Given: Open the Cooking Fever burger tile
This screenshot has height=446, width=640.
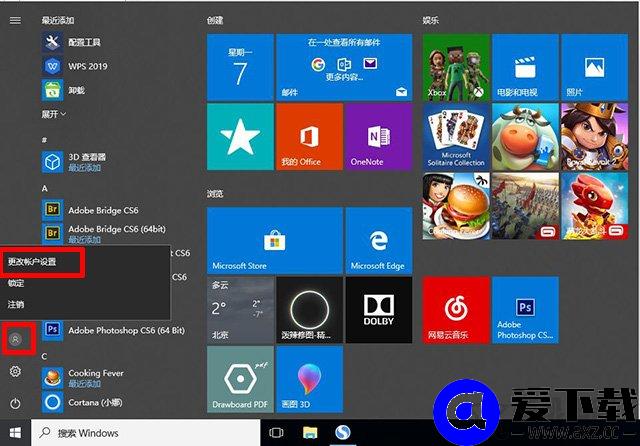Looking at the screenshot, I should click(456, 206).
